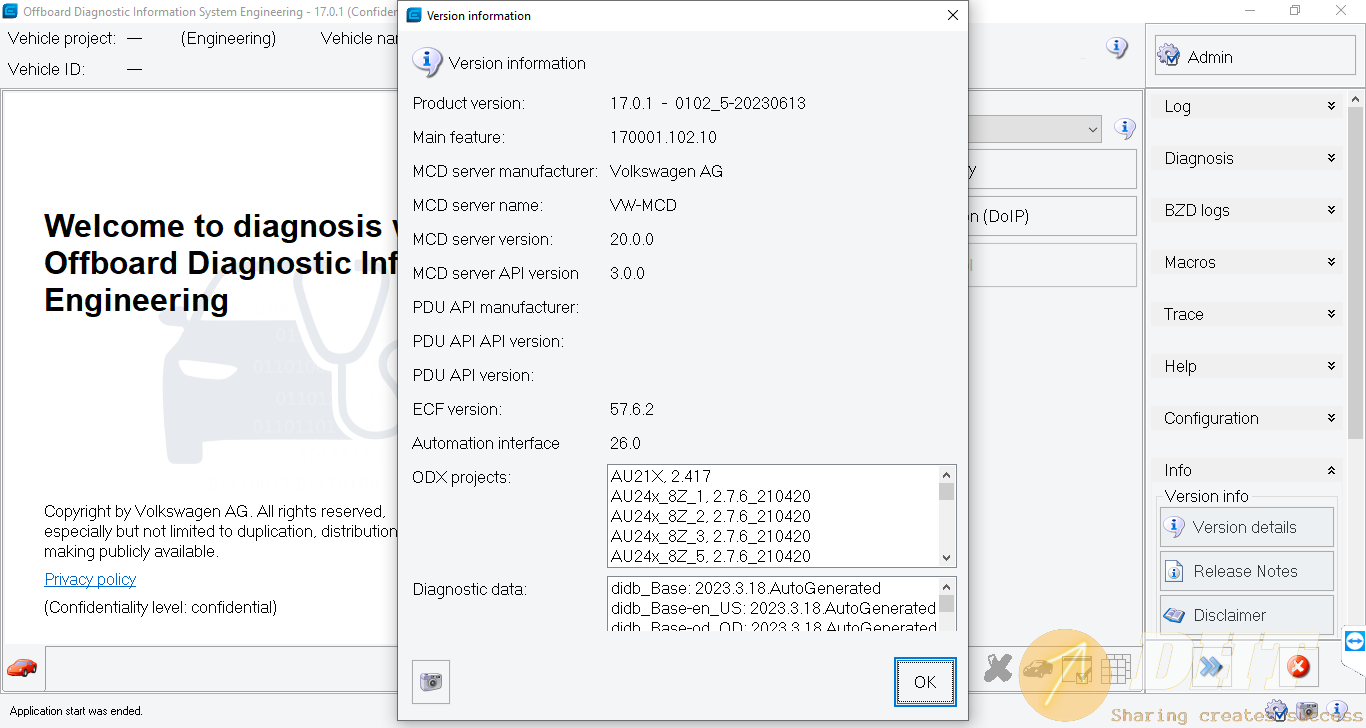Collapse the Info section
The image size is (1366, 728).
pyautogui.click(x=1247, y=470)
